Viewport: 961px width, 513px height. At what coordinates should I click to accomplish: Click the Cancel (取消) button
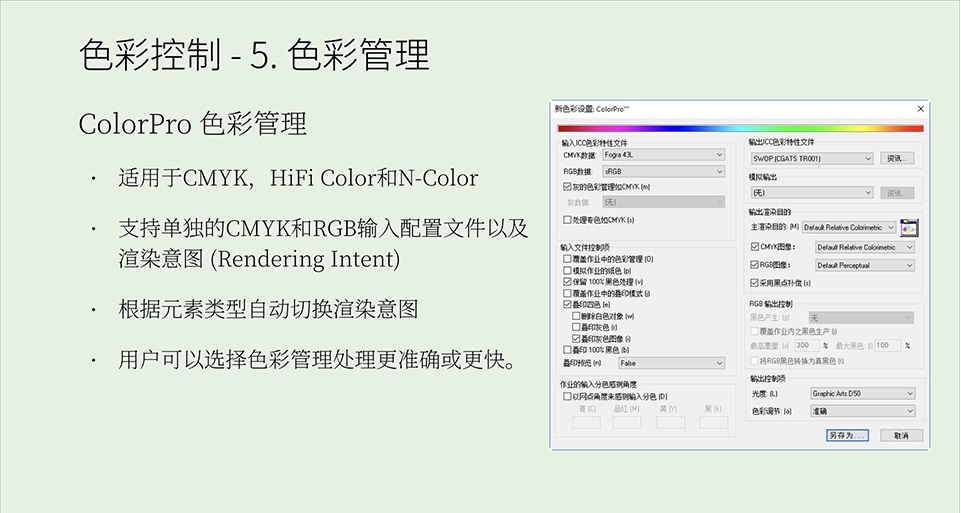tap(901, 435)
